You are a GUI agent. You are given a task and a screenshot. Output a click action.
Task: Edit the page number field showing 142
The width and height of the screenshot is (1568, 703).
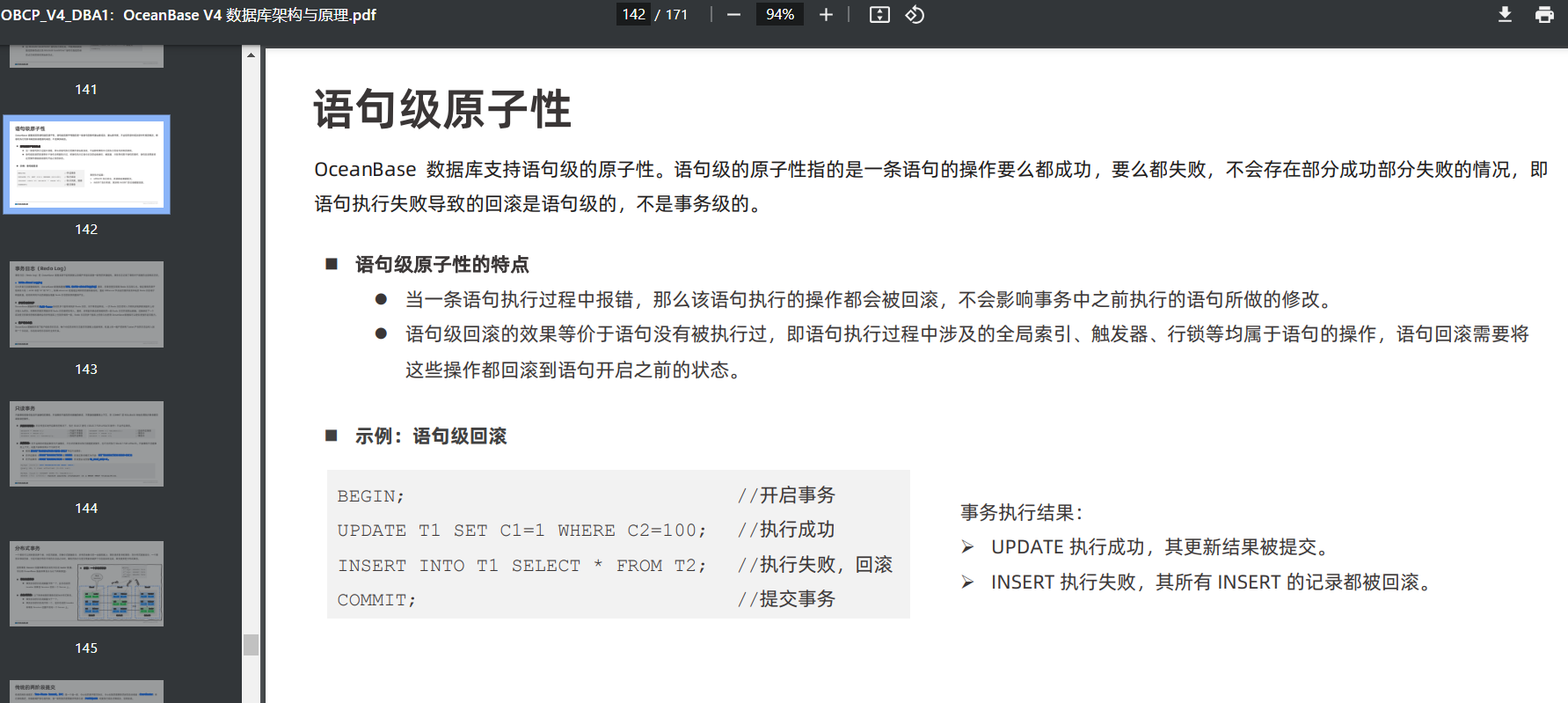pos(633,15)
